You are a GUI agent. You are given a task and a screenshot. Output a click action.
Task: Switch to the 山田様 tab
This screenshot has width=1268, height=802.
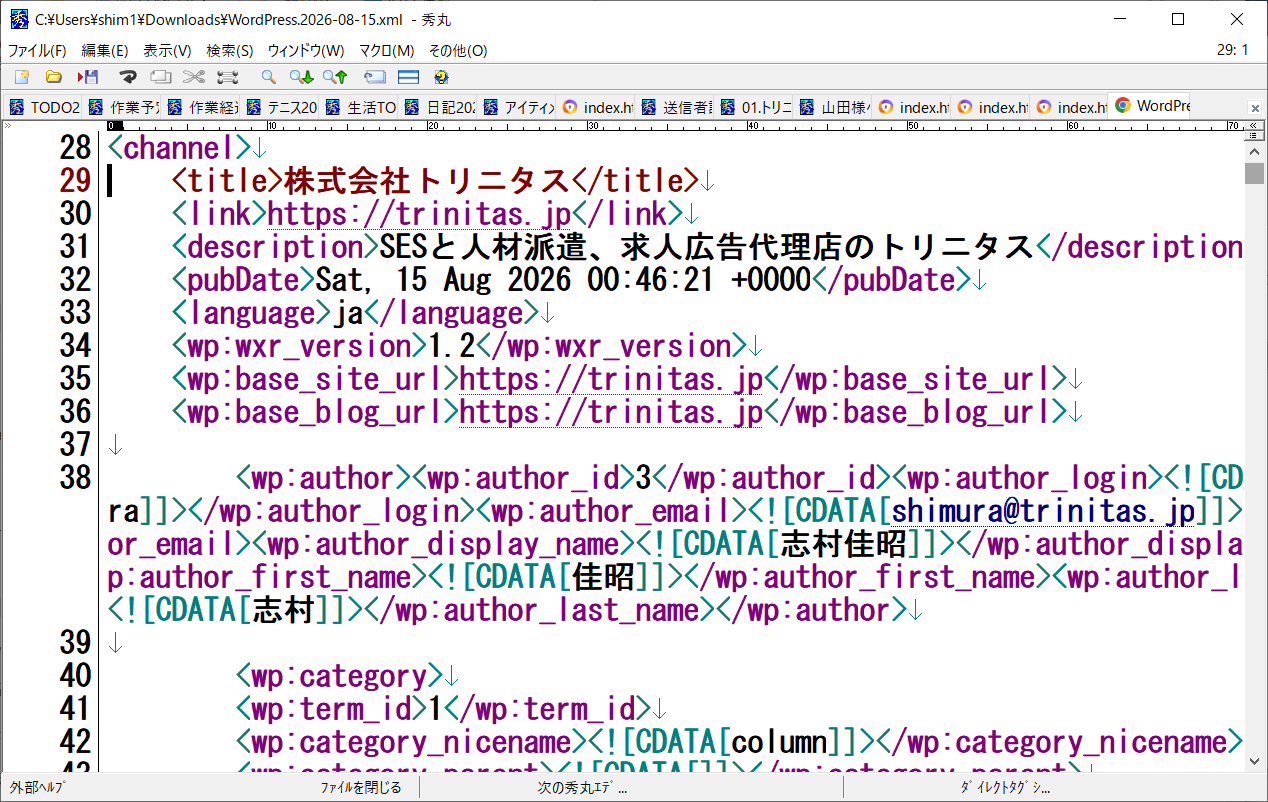(835, 107)
